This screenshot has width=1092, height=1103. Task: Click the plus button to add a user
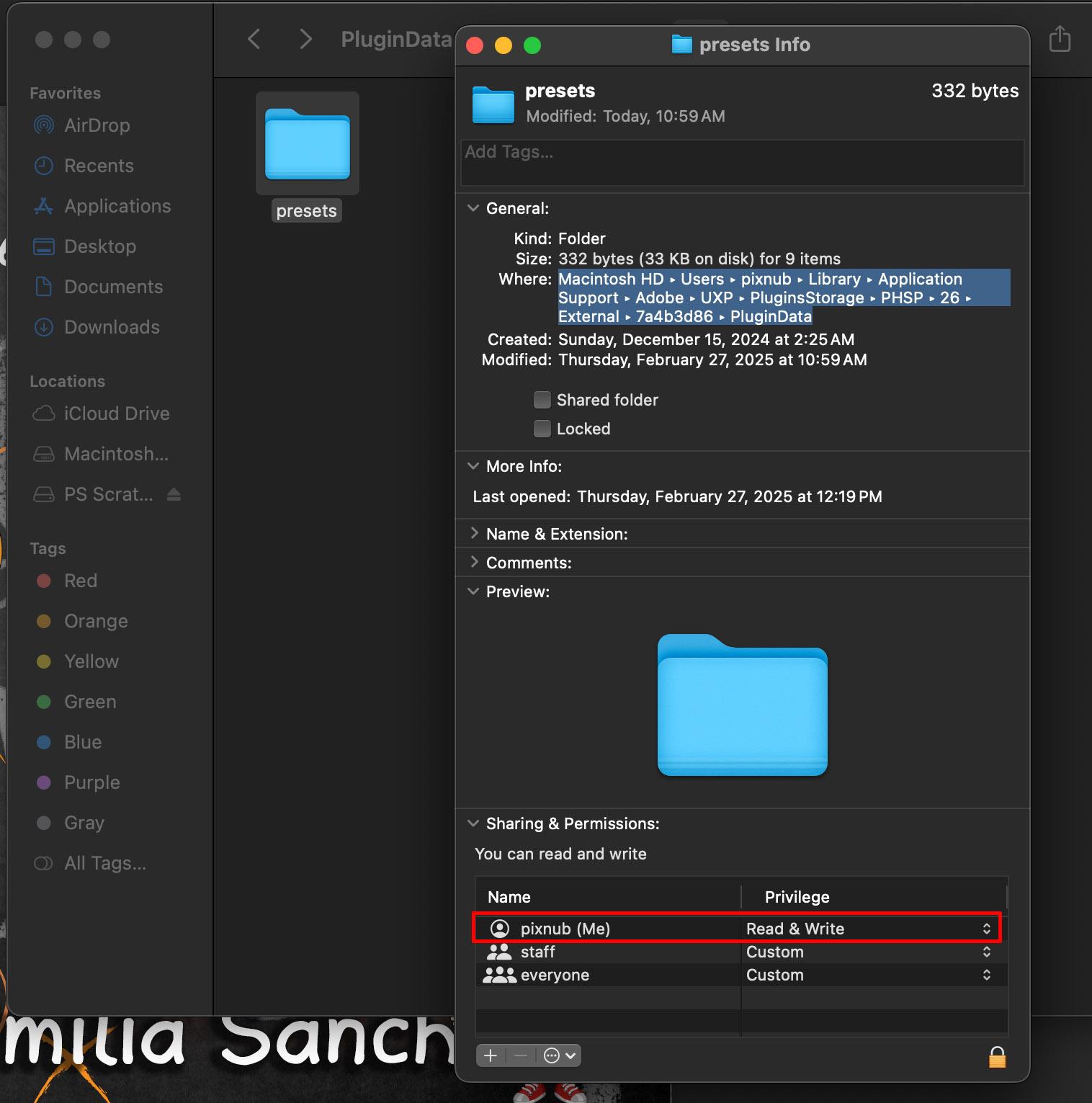pyautogui.click(x=491, y=1055)
